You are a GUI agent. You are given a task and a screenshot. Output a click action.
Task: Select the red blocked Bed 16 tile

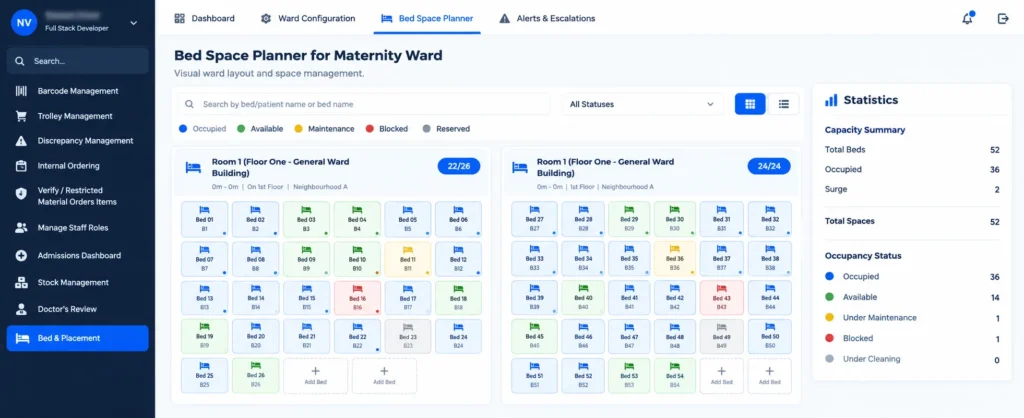coord(358,298)
